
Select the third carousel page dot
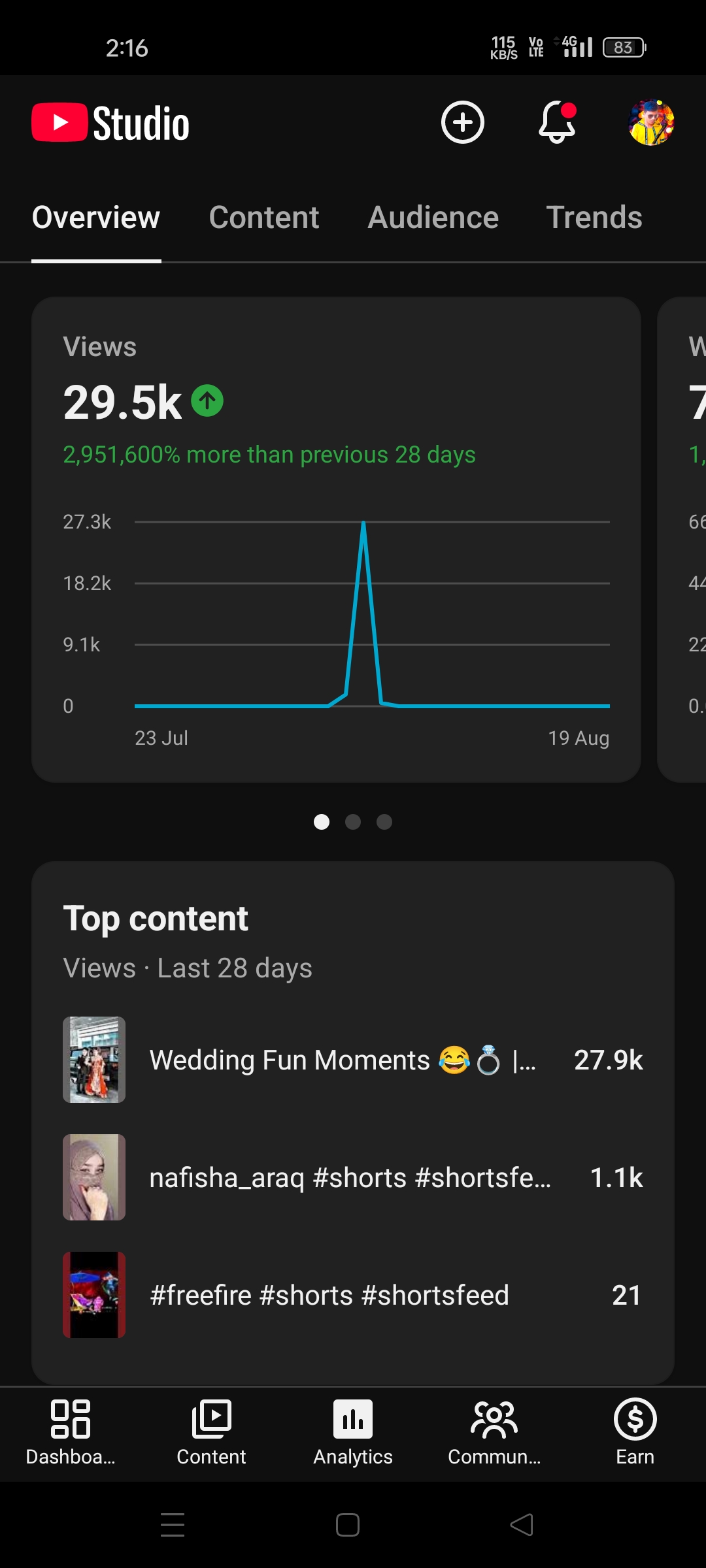coord(384,822)
